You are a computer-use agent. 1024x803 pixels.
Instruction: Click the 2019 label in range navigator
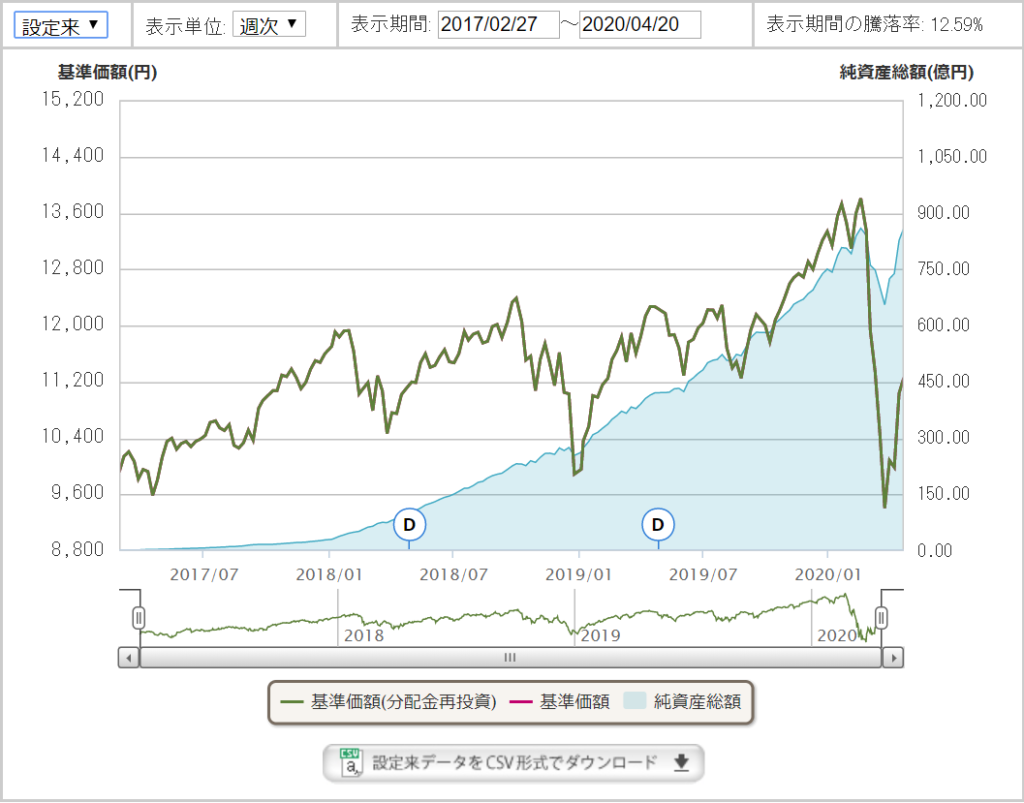[600, 635]
